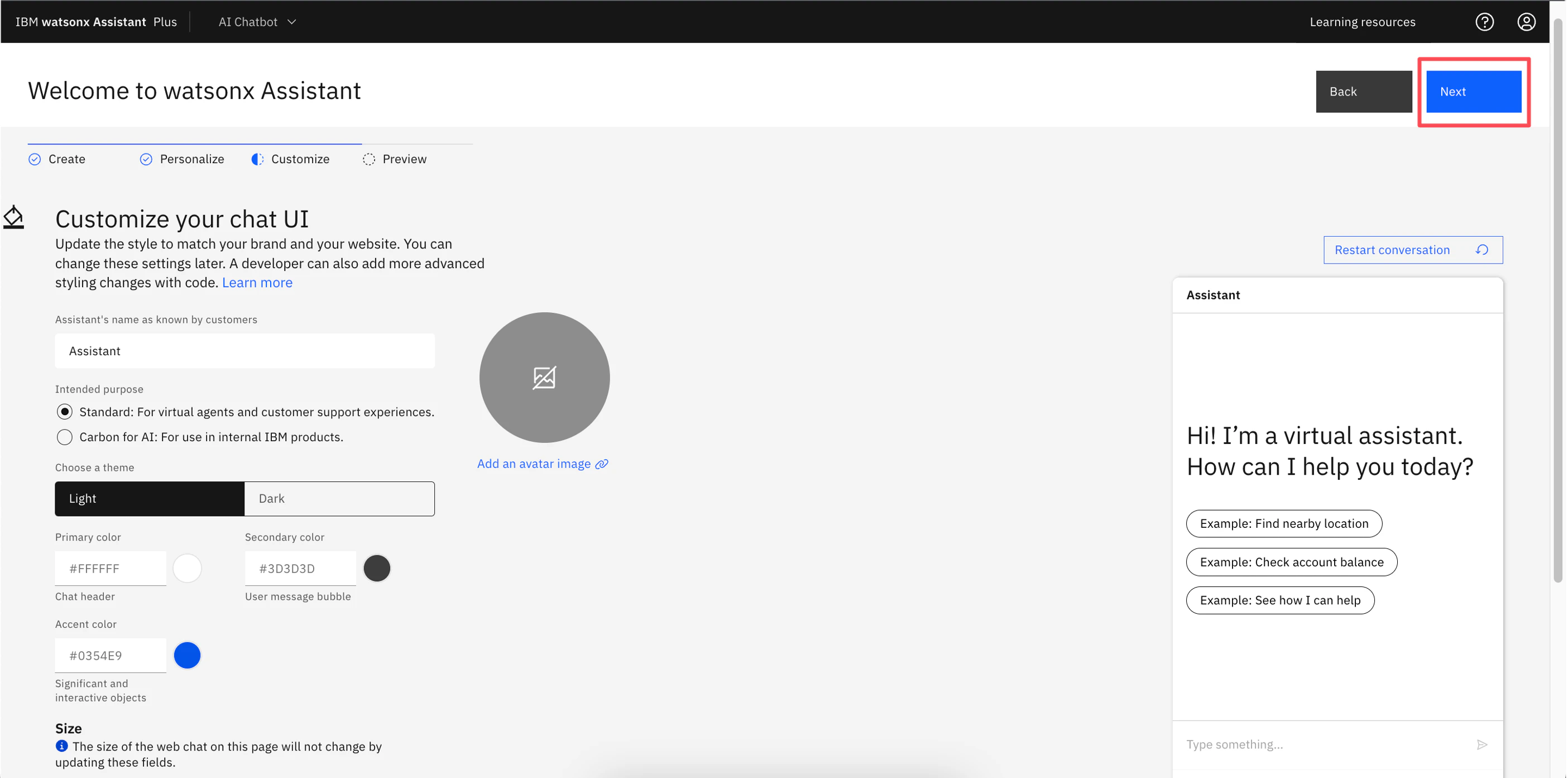Open the Learn more link
The width and height of the screenshot is (1568, 778).
coord(257,283)
